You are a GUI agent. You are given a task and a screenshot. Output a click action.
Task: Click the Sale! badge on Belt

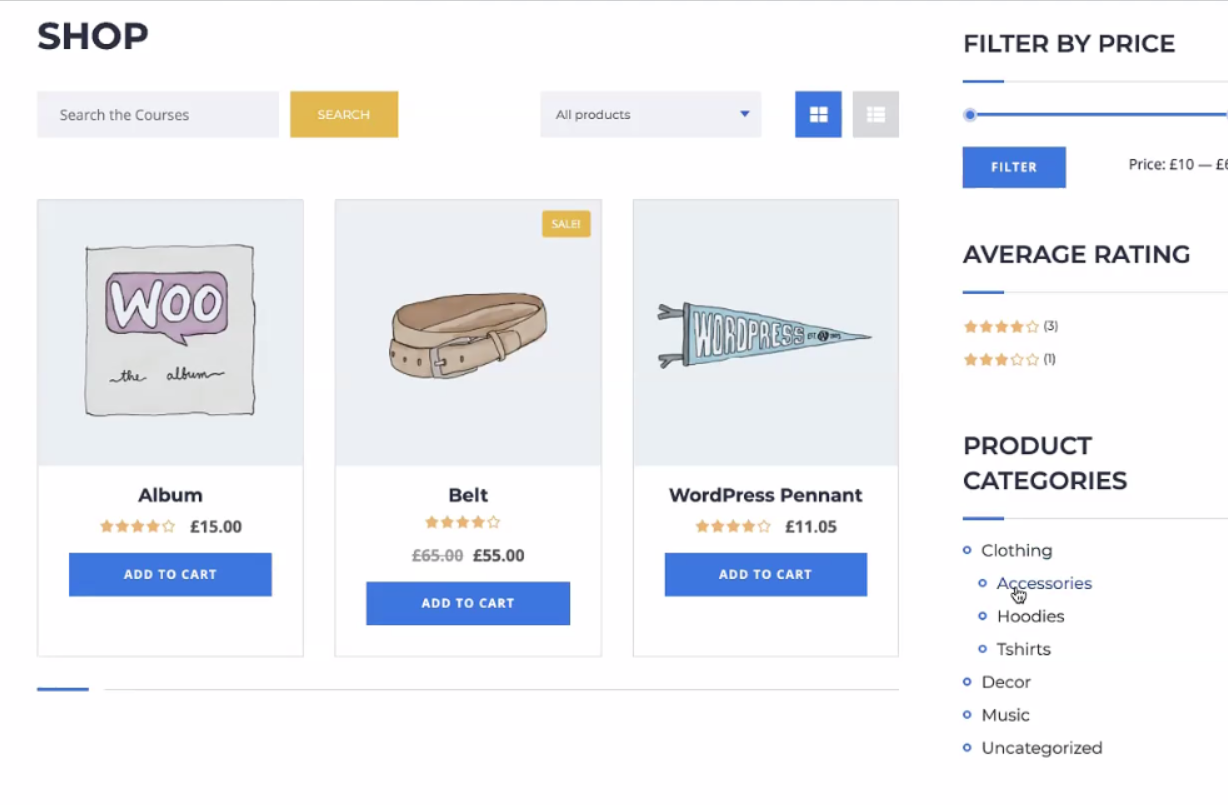[x=566, y=224]
